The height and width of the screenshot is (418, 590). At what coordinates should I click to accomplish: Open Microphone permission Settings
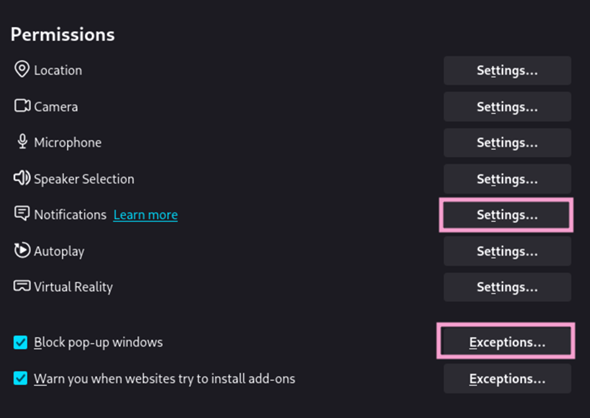[x=507, y=143]
